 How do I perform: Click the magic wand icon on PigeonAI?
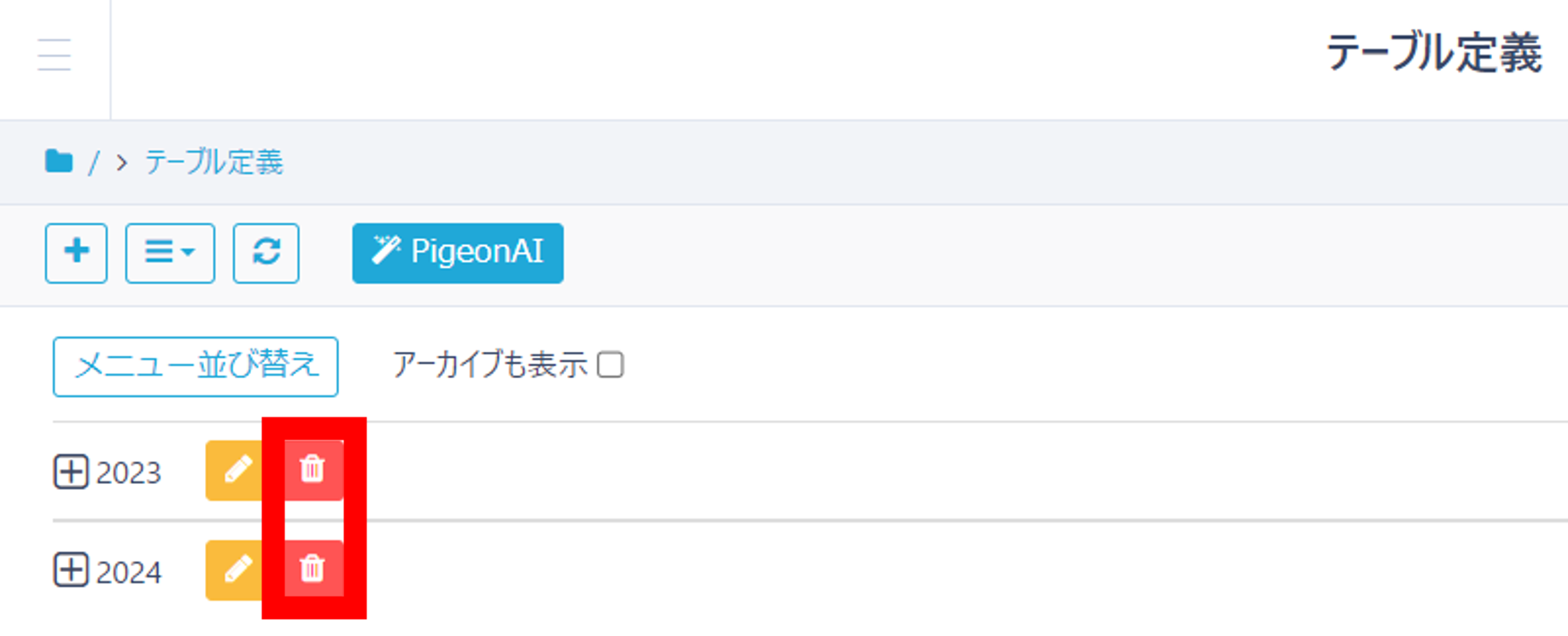pyautogui.click(x=387, y=248)
